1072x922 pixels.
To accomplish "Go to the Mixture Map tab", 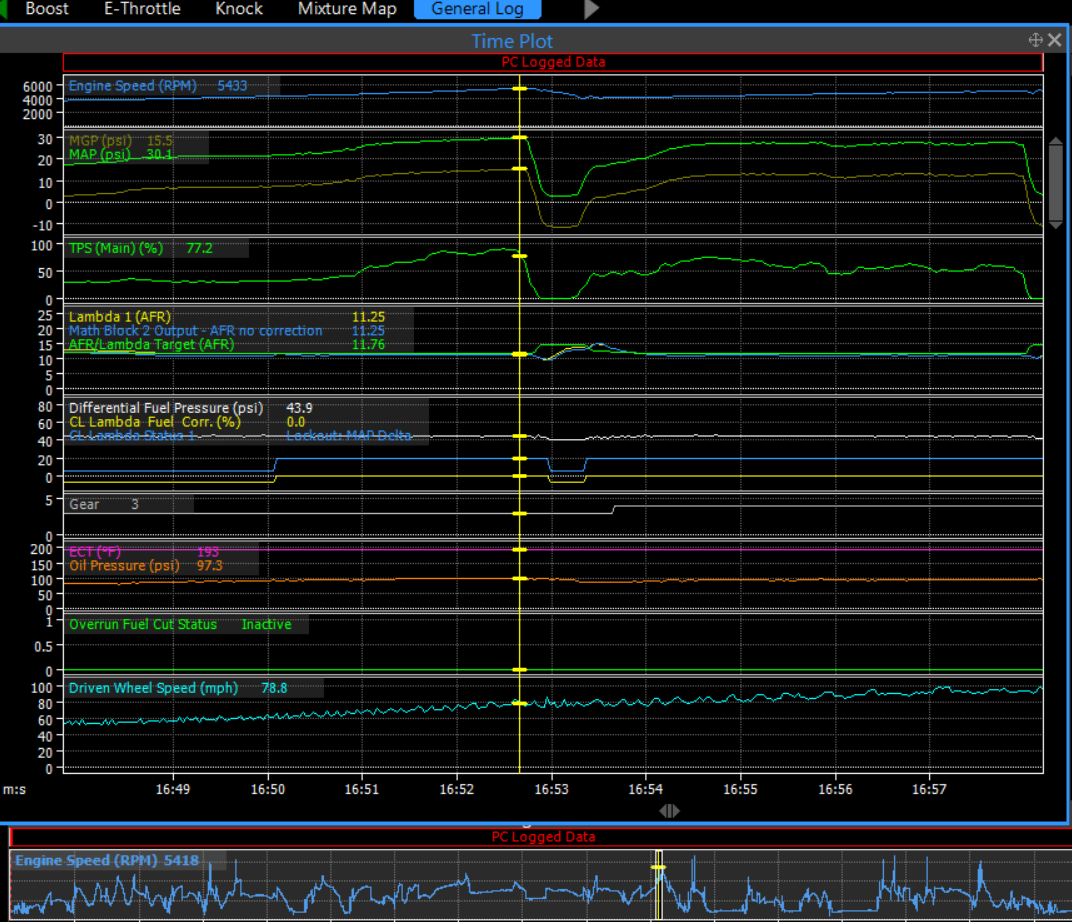I will pyautogui.click(x=347, y=9).
